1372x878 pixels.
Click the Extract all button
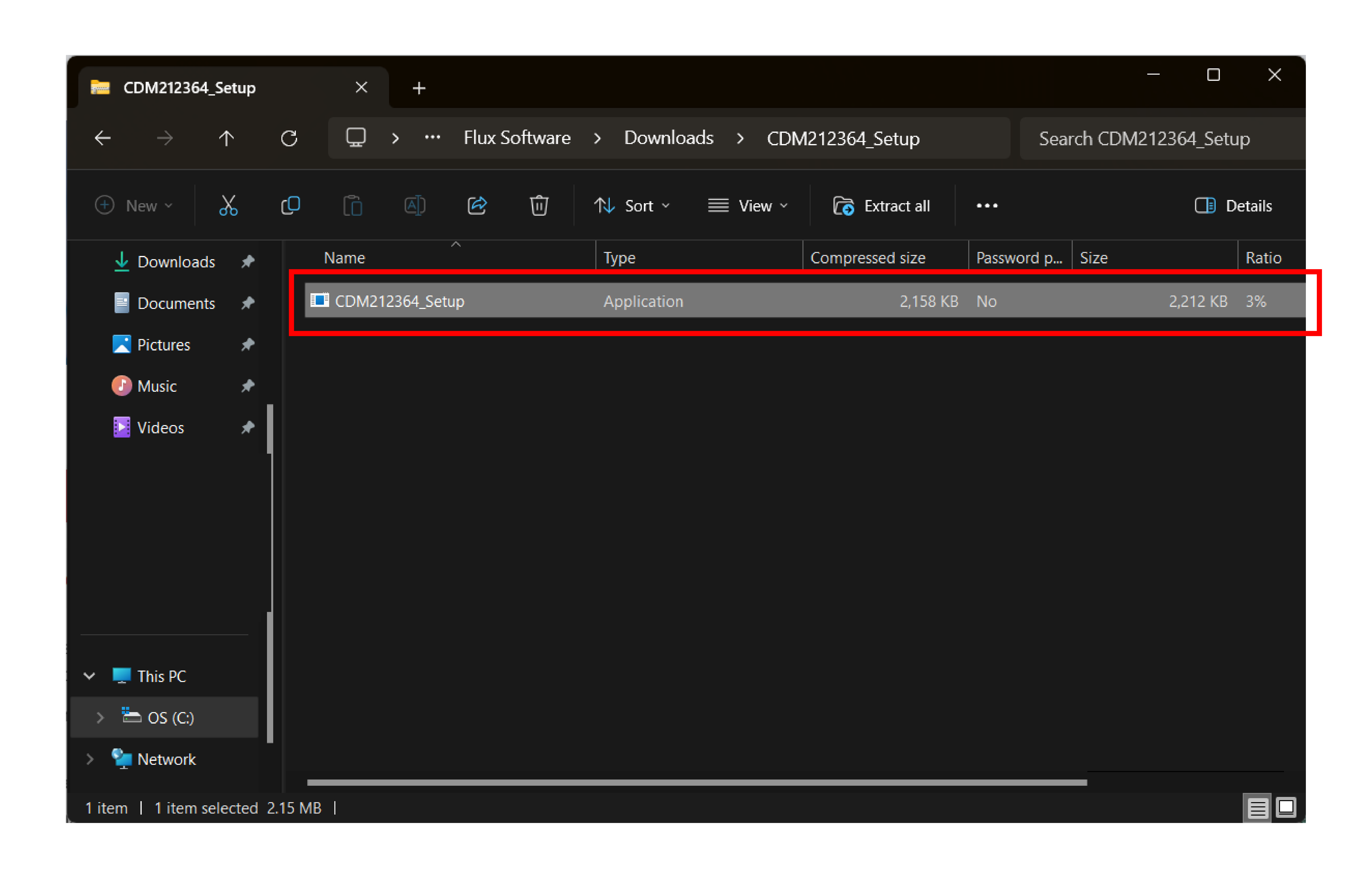[882, 206]
